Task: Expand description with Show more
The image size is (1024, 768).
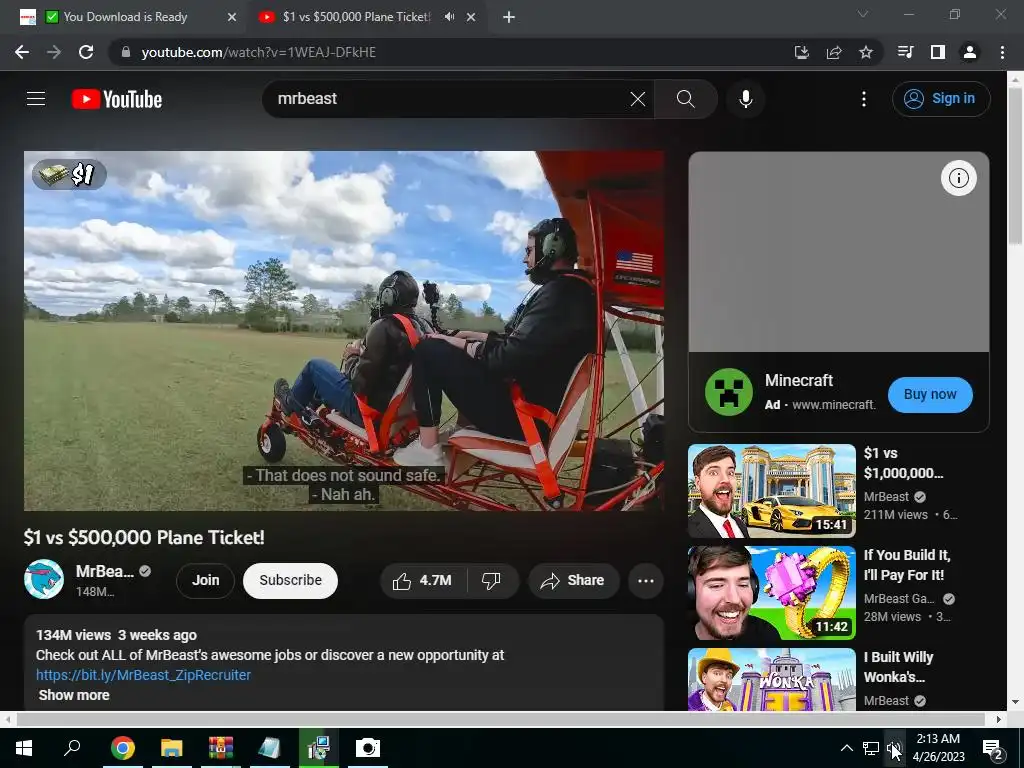Action: click(x=74, y=695)
